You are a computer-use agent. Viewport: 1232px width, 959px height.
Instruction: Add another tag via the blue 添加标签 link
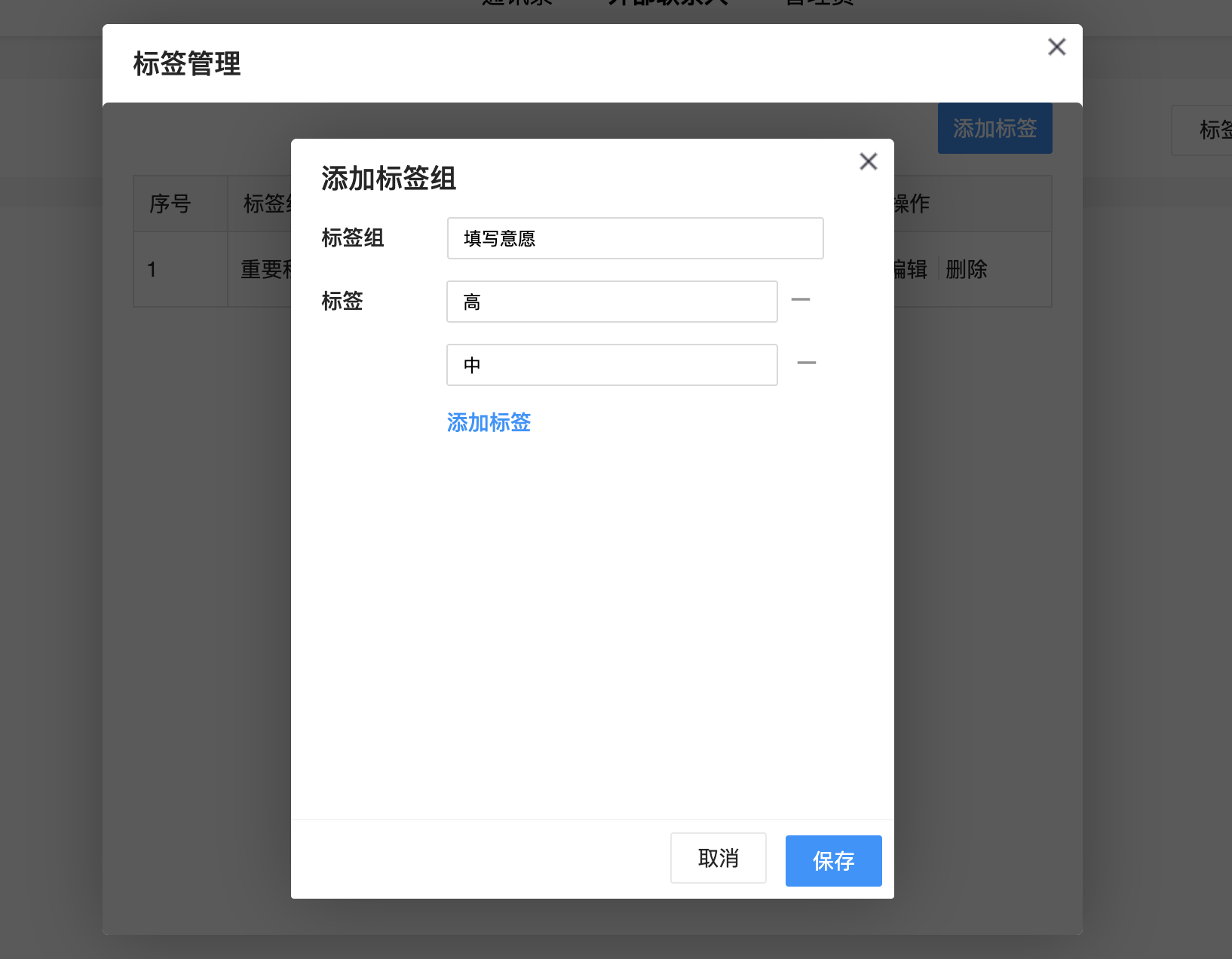489,422
